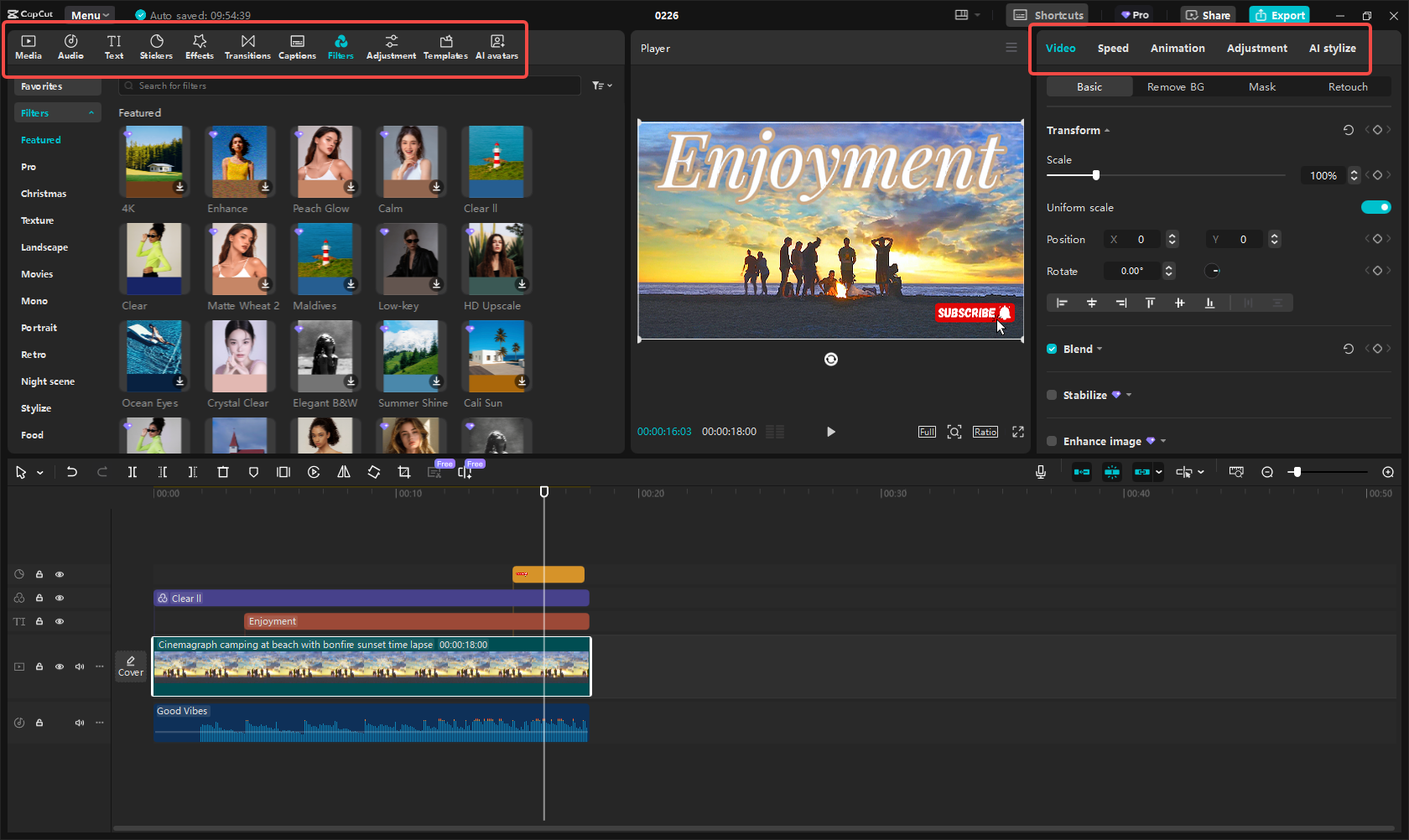Click the Scale slider handle

1095,175
